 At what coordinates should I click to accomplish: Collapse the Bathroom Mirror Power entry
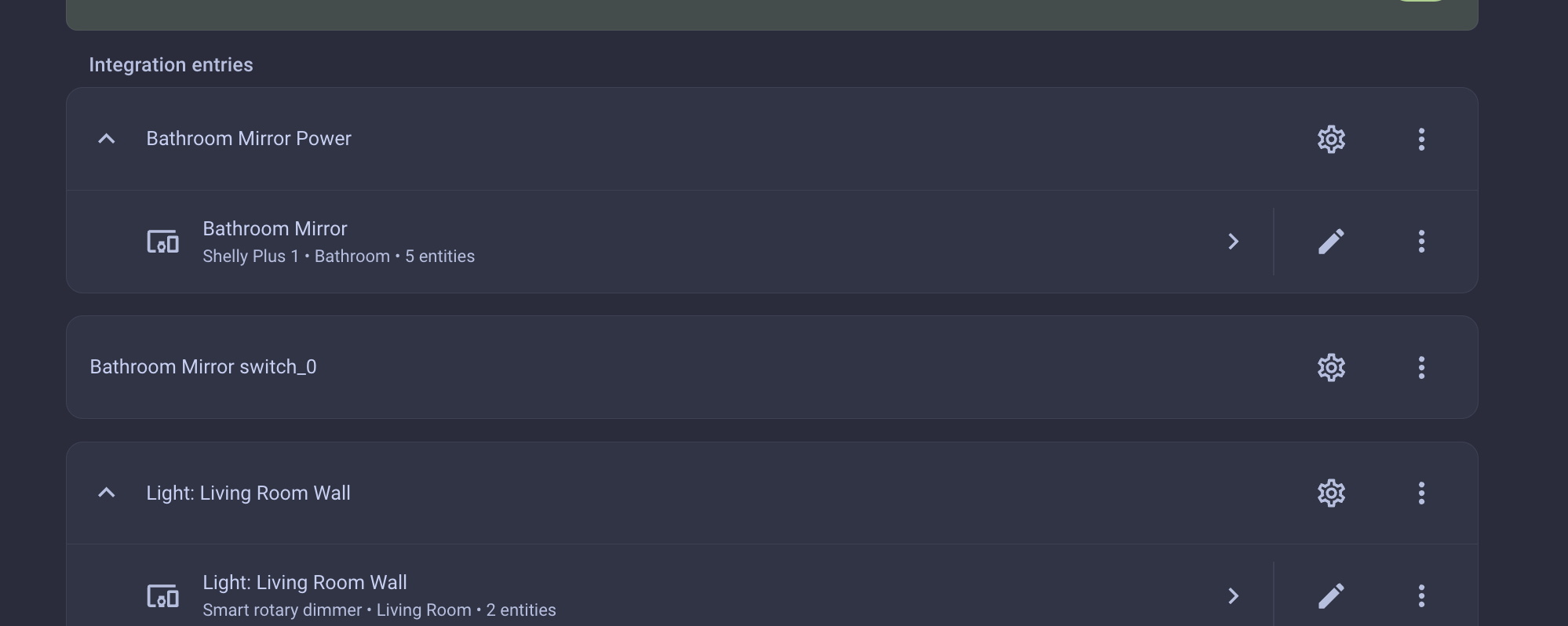point(106,140)
